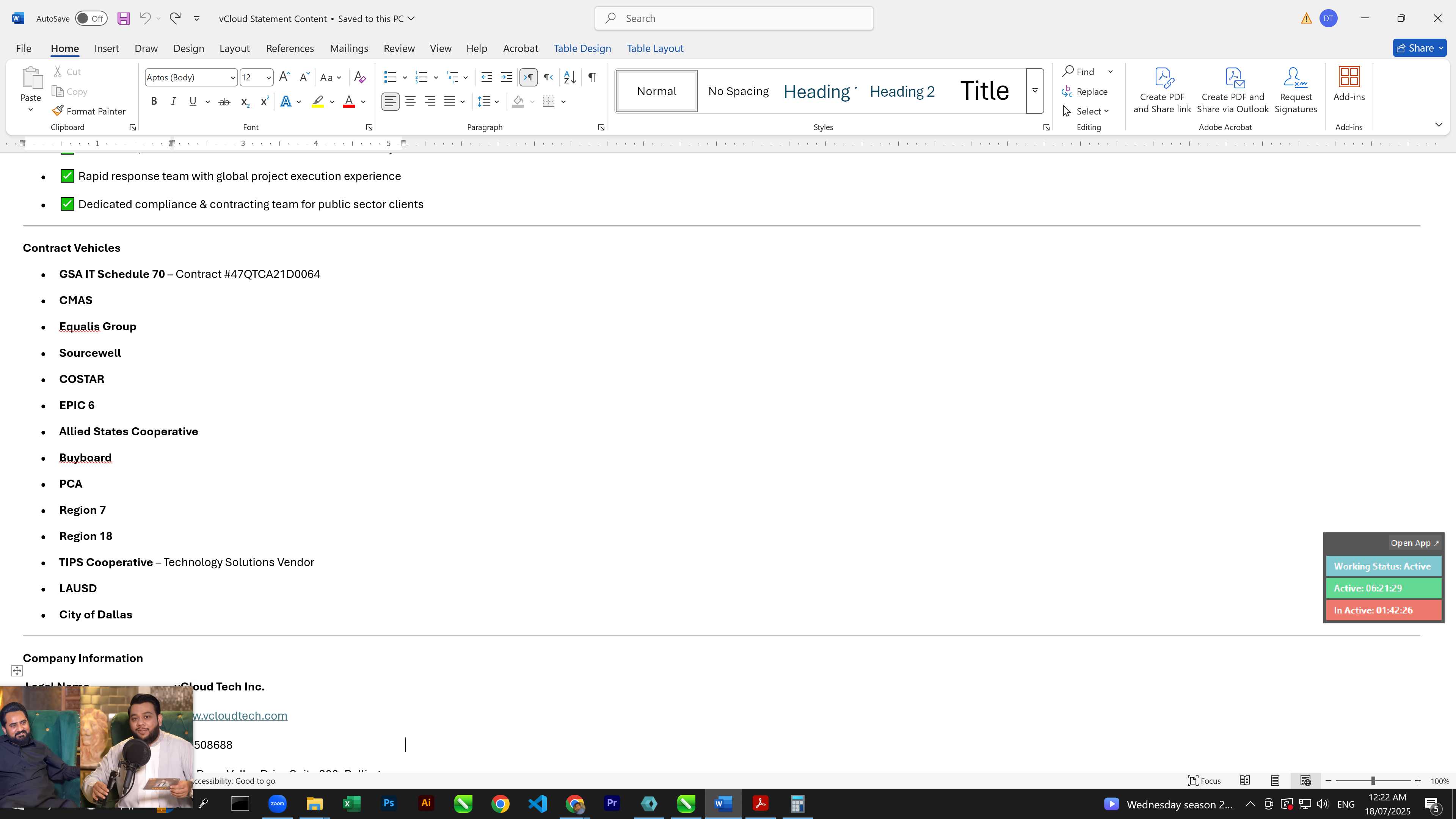Switch to Web Layout view
1456x819 pixels.
pyautogui.click(x=1305, y=781)
